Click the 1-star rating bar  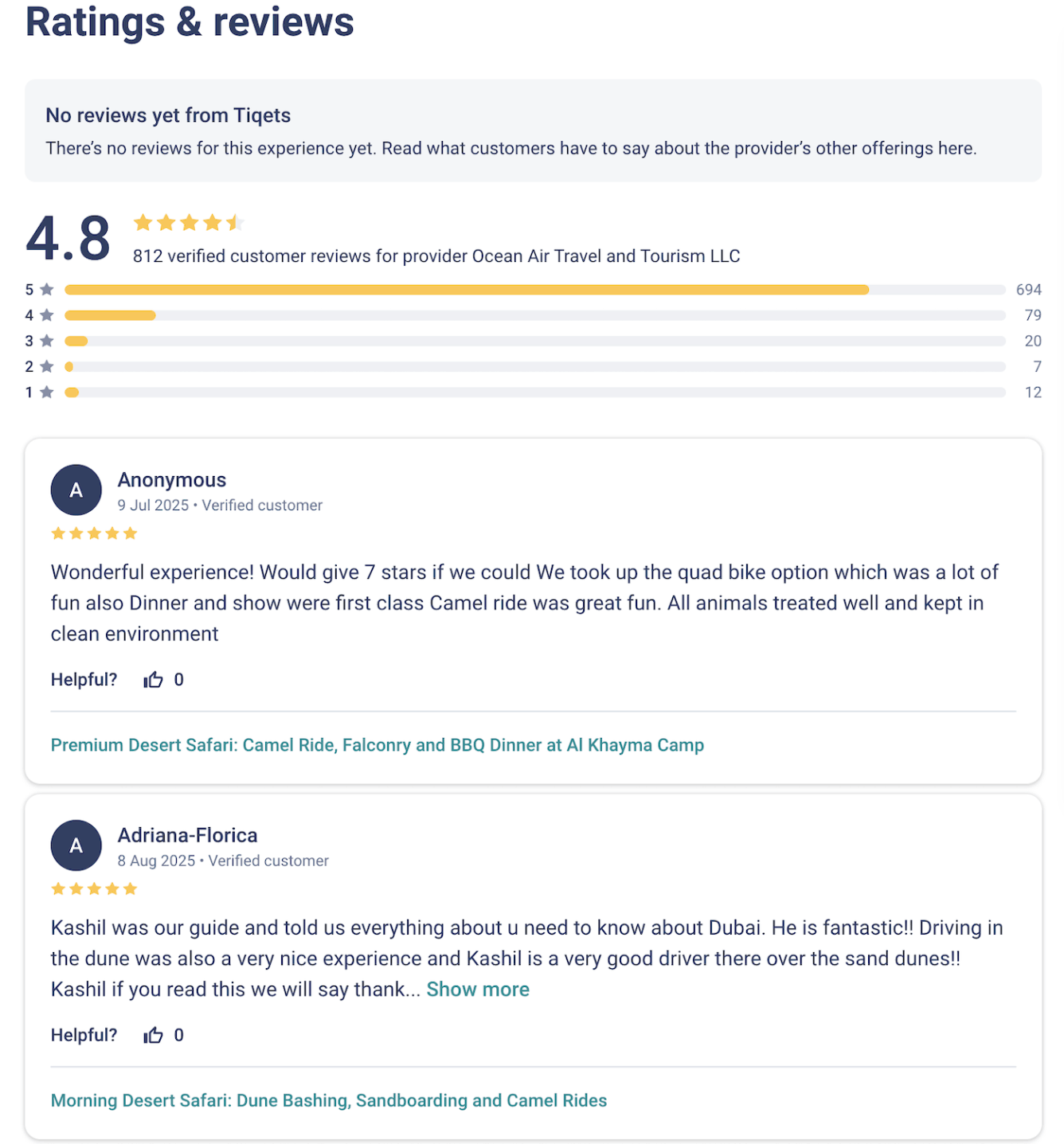coord(534,392)
